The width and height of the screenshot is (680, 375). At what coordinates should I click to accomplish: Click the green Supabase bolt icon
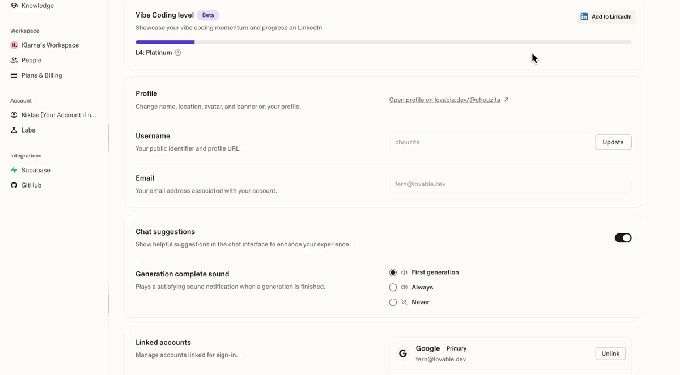[14, 170]
